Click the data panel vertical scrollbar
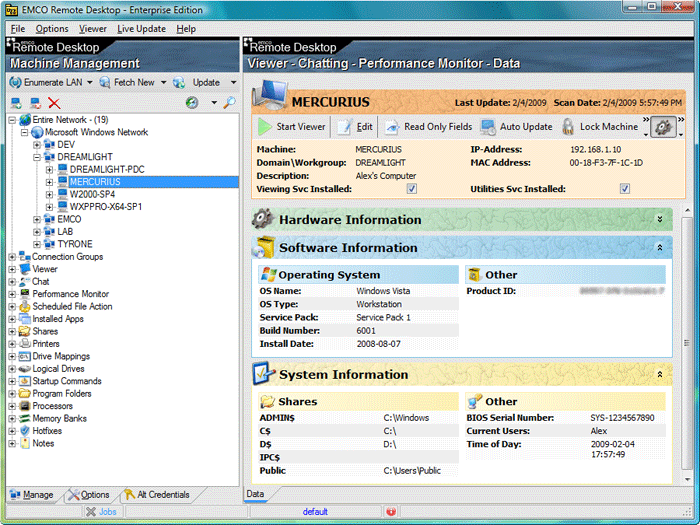700x525 pixels. coord(687,342)
